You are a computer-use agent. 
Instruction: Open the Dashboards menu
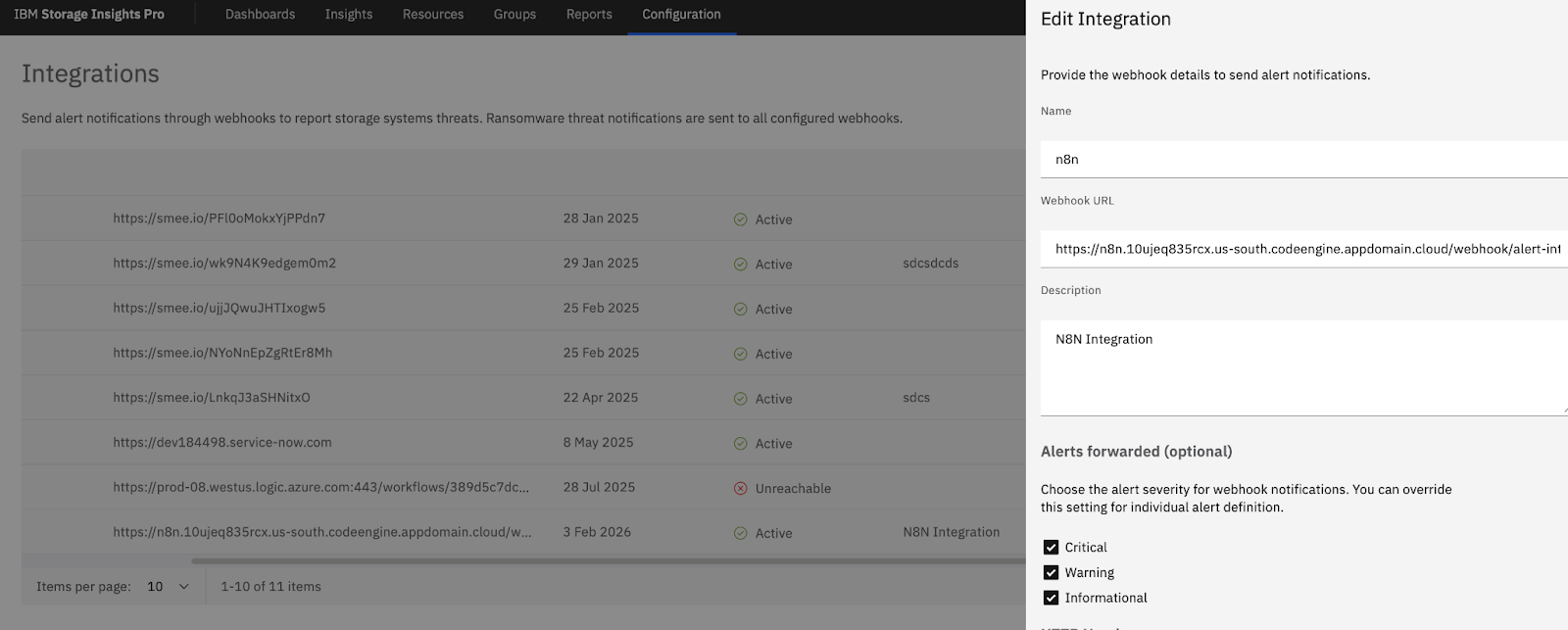pyautogui.click(x=260, y=15)
